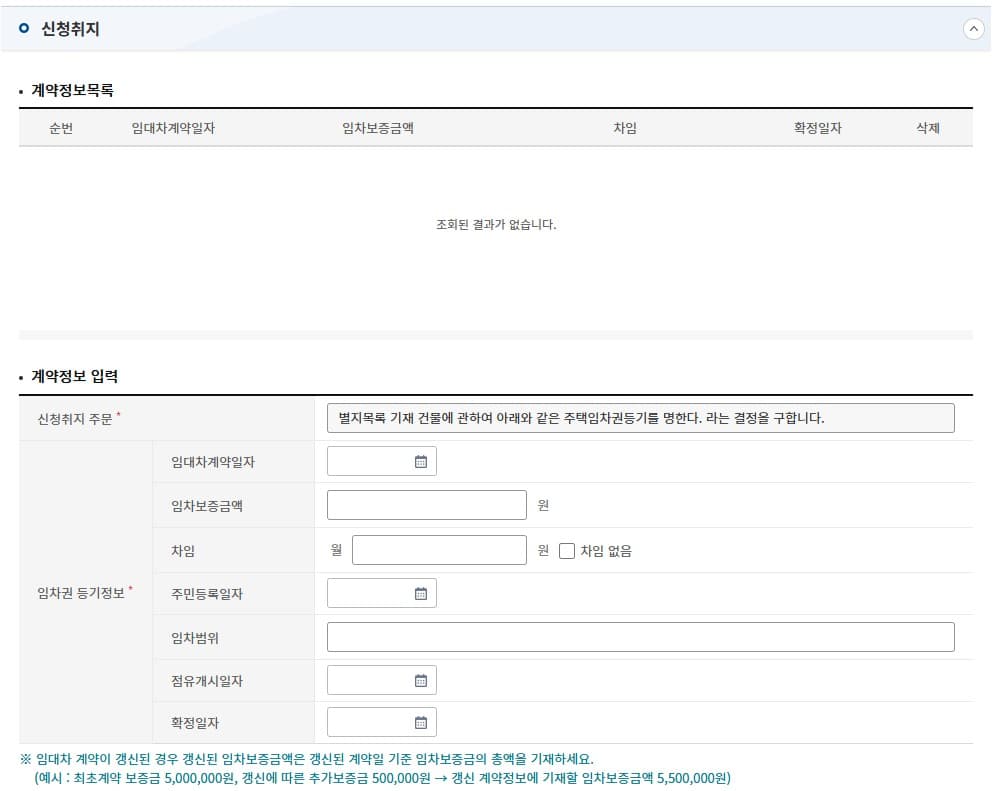Click the 조회된 결과가 없습니다 message
The height and width of the screenshot is (791, 995).
497,226
